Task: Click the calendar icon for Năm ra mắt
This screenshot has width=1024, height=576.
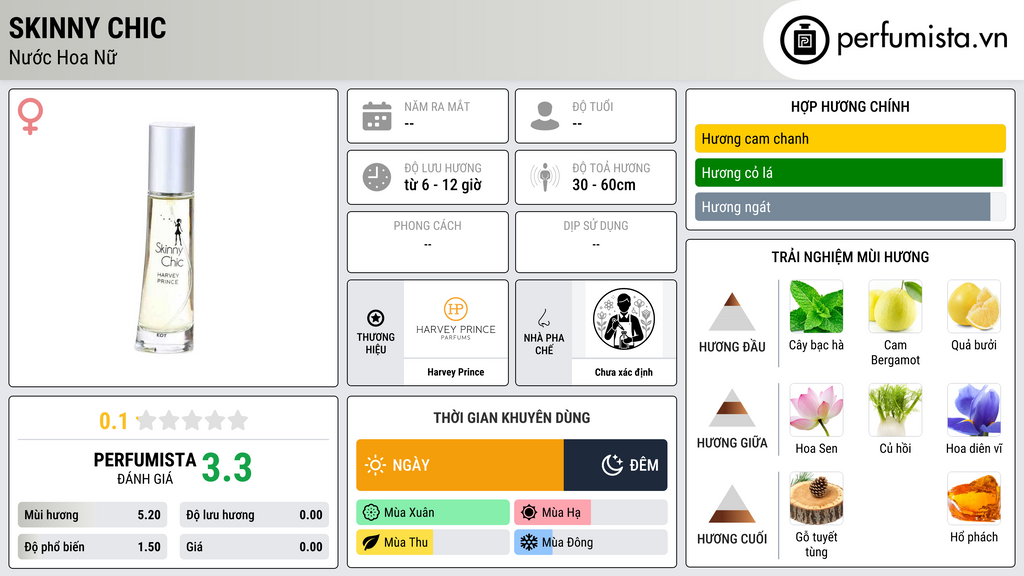Action: [x=377, y=116]
